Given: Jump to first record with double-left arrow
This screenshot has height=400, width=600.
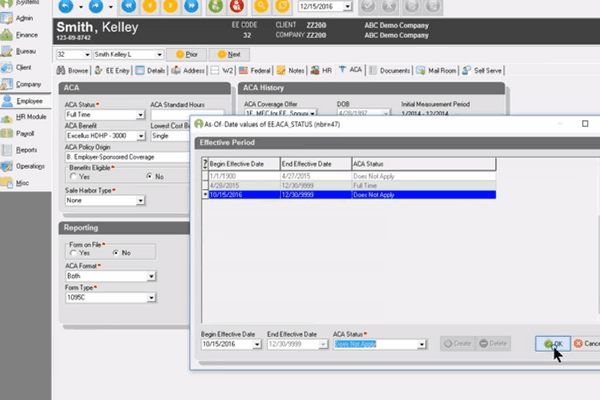Looking at the screenshot, I should pyautogui.click(x=129, y=6).
